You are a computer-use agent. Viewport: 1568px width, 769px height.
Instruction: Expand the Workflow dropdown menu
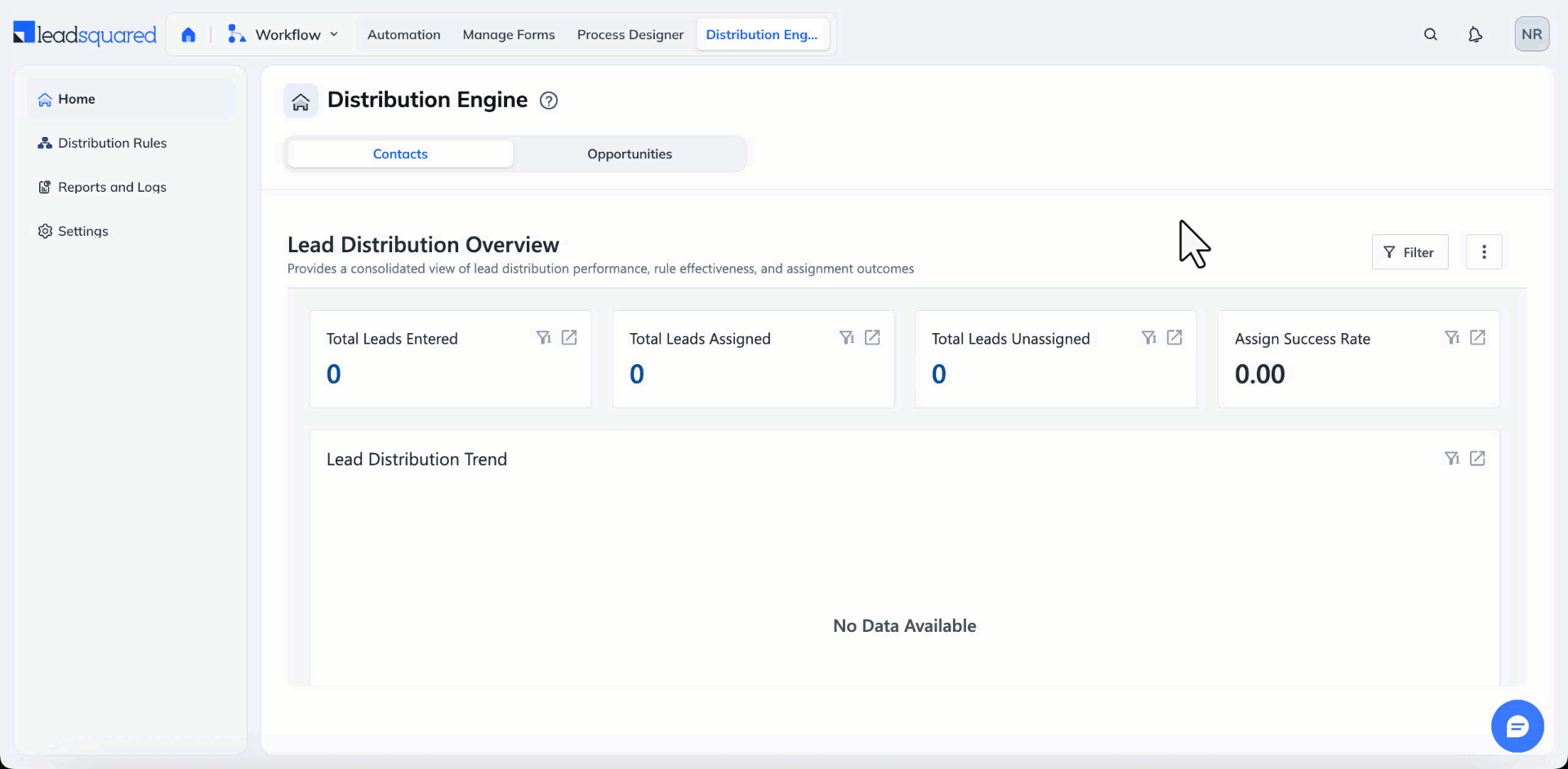(283, 34)
